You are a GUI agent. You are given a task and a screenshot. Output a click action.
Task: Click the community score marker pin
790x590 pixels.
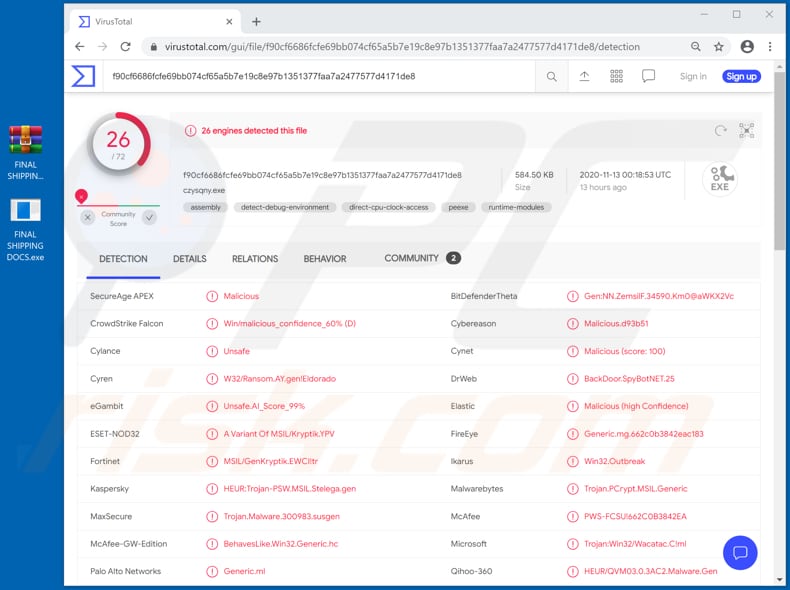(81, 196)
